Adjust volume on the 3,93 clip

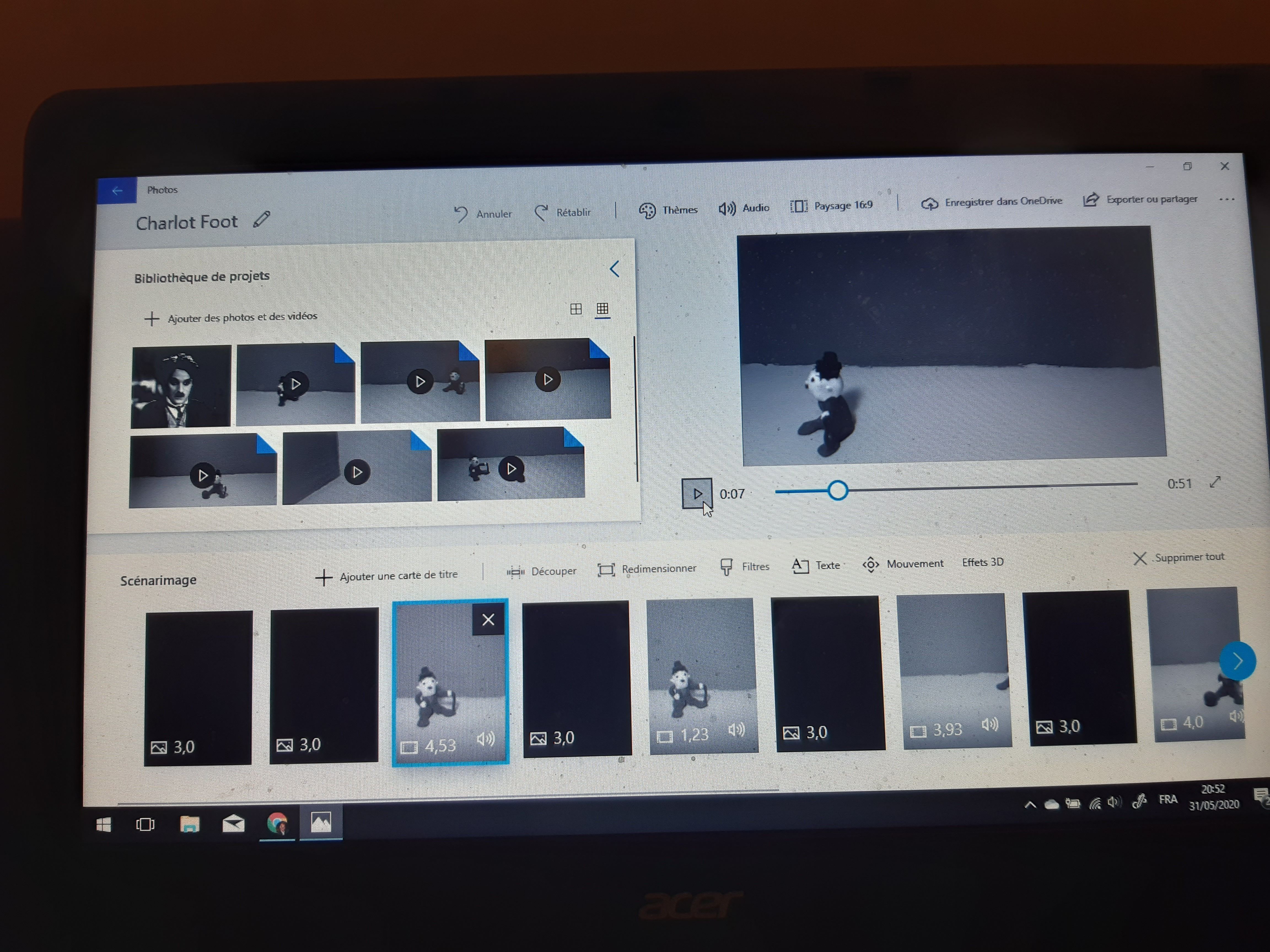pyautogui.click(x=989, y=724)
